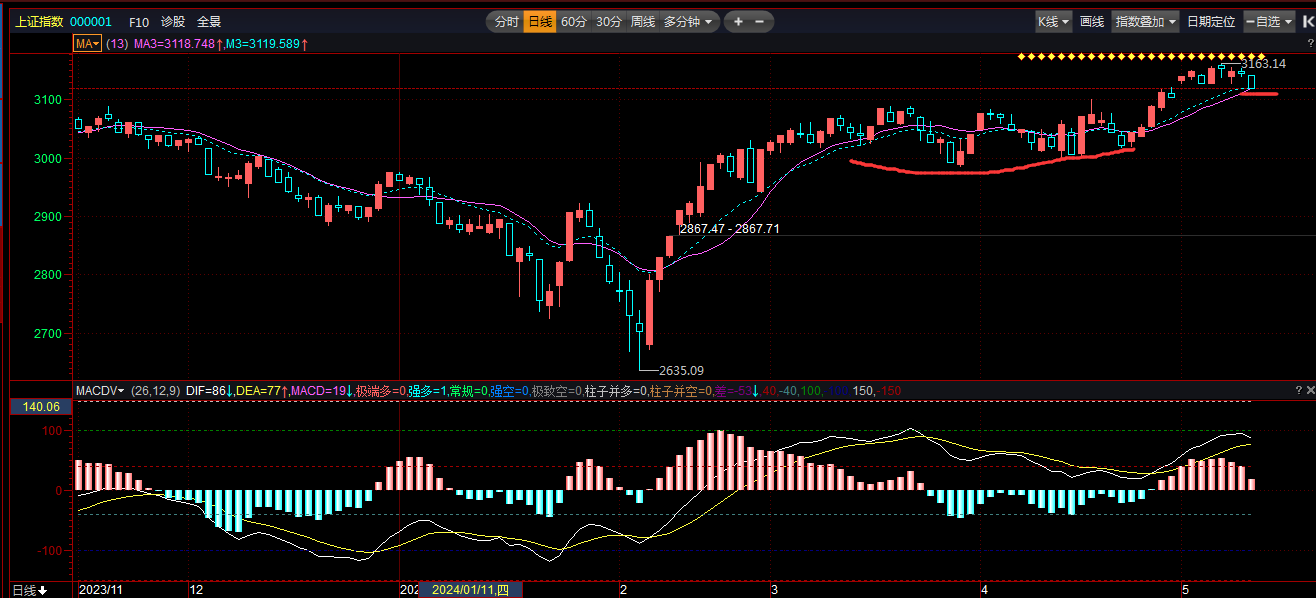The image size is (1316, 598).
Task: Open the 日线 period selector at bottom-left
Action: [x=29, y=590]
